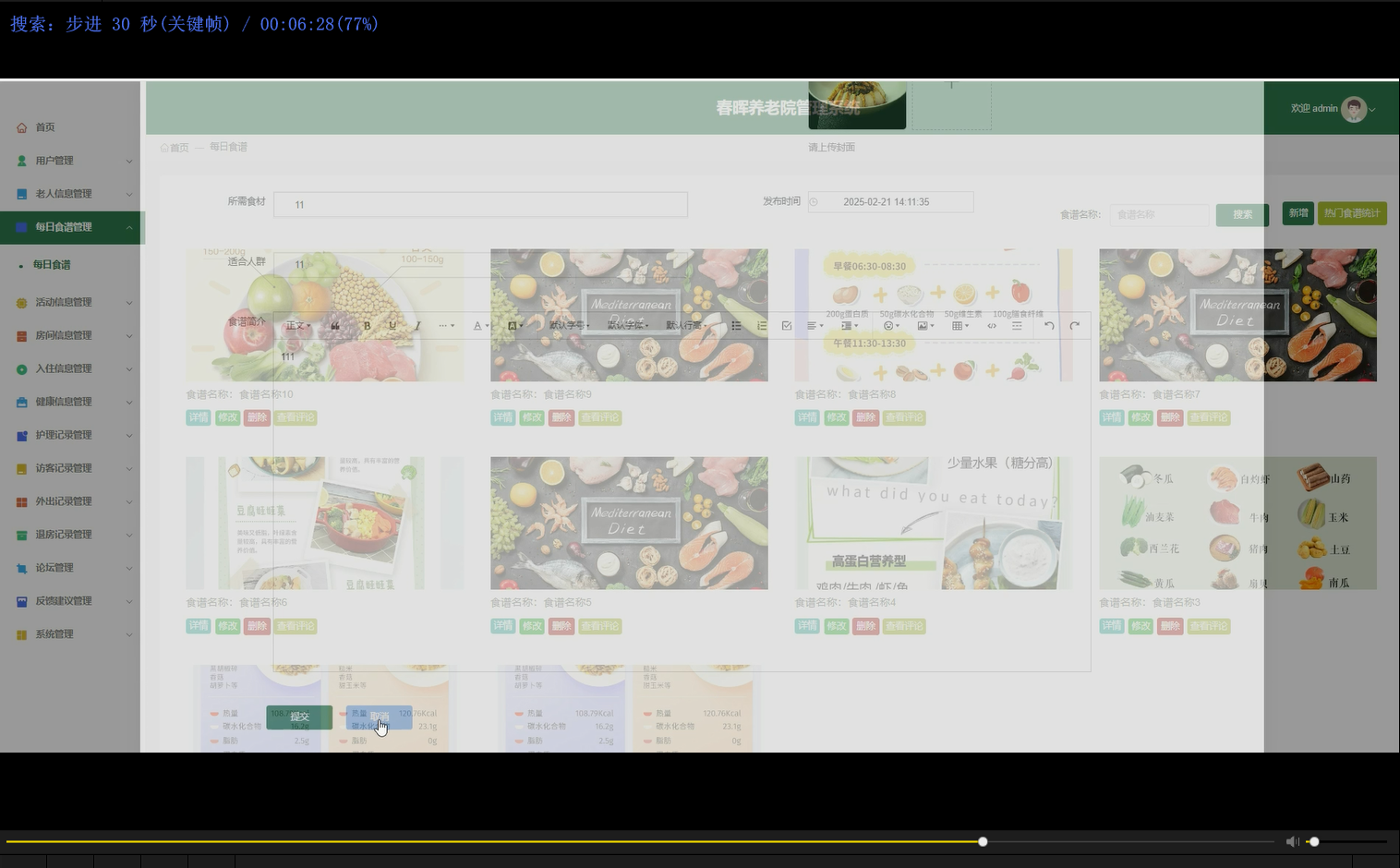The image size is (1400, 868).
Task: Insert a horizontal divider line in editor
Action: pos(1017,326)
